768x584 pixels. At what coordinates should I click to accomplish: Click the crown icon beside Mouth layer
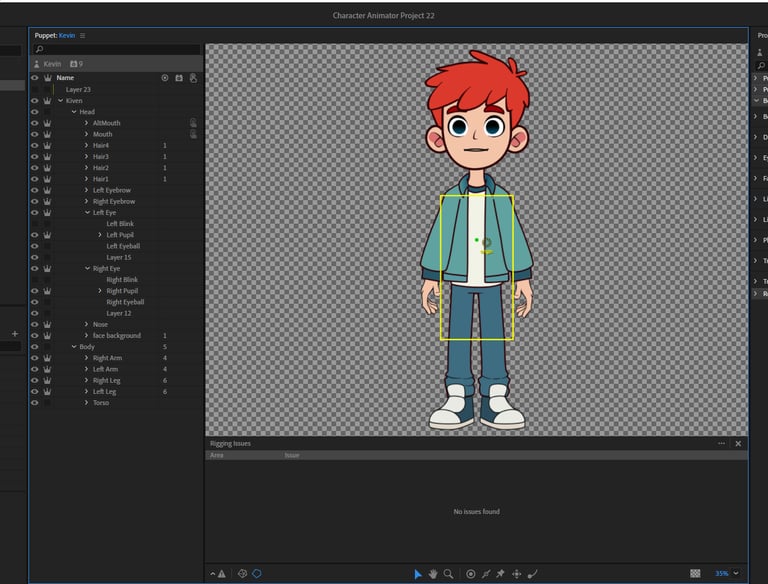[47, 134]
